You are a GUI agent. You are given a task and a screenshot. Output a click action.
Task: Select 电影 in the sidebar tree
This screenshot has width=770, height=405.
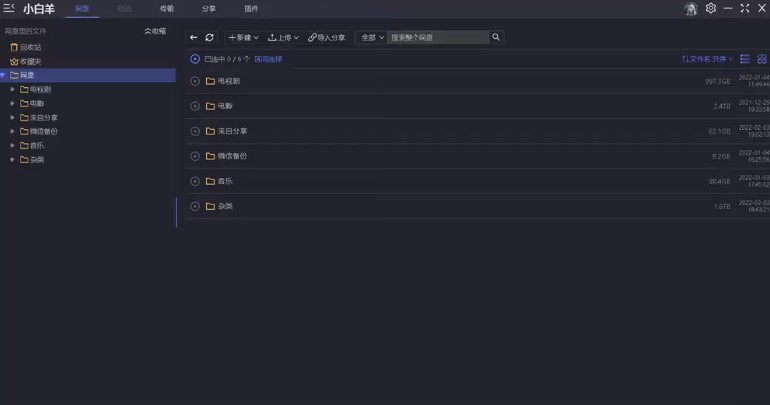click(x=37, y=104)
